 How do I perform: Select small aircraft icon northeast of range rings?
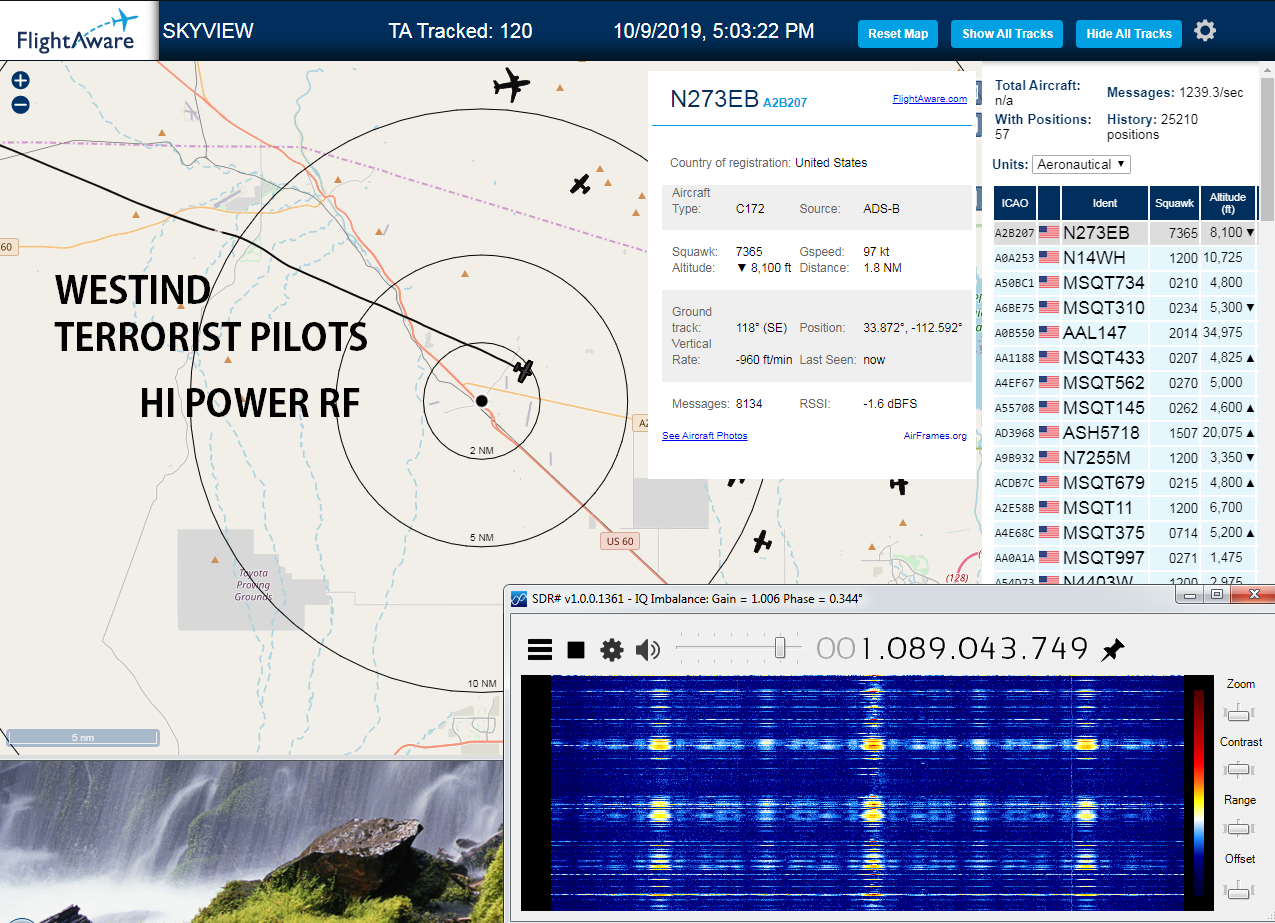580,184
